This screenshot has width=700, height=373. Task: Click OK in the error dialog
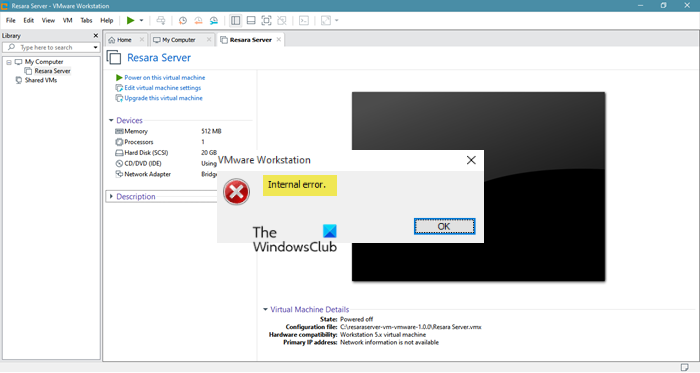coord(444,227)
